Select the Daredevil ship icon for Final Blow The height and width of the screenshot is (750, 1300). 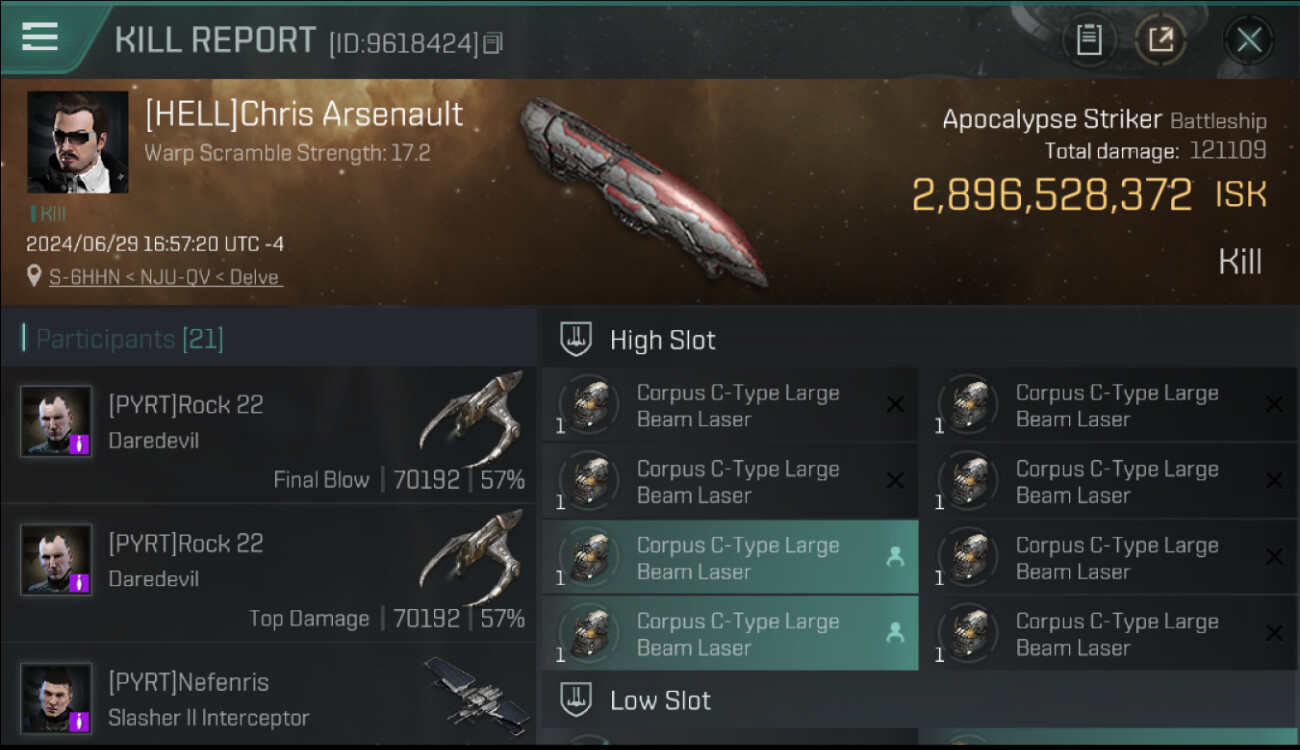[471, 418]
